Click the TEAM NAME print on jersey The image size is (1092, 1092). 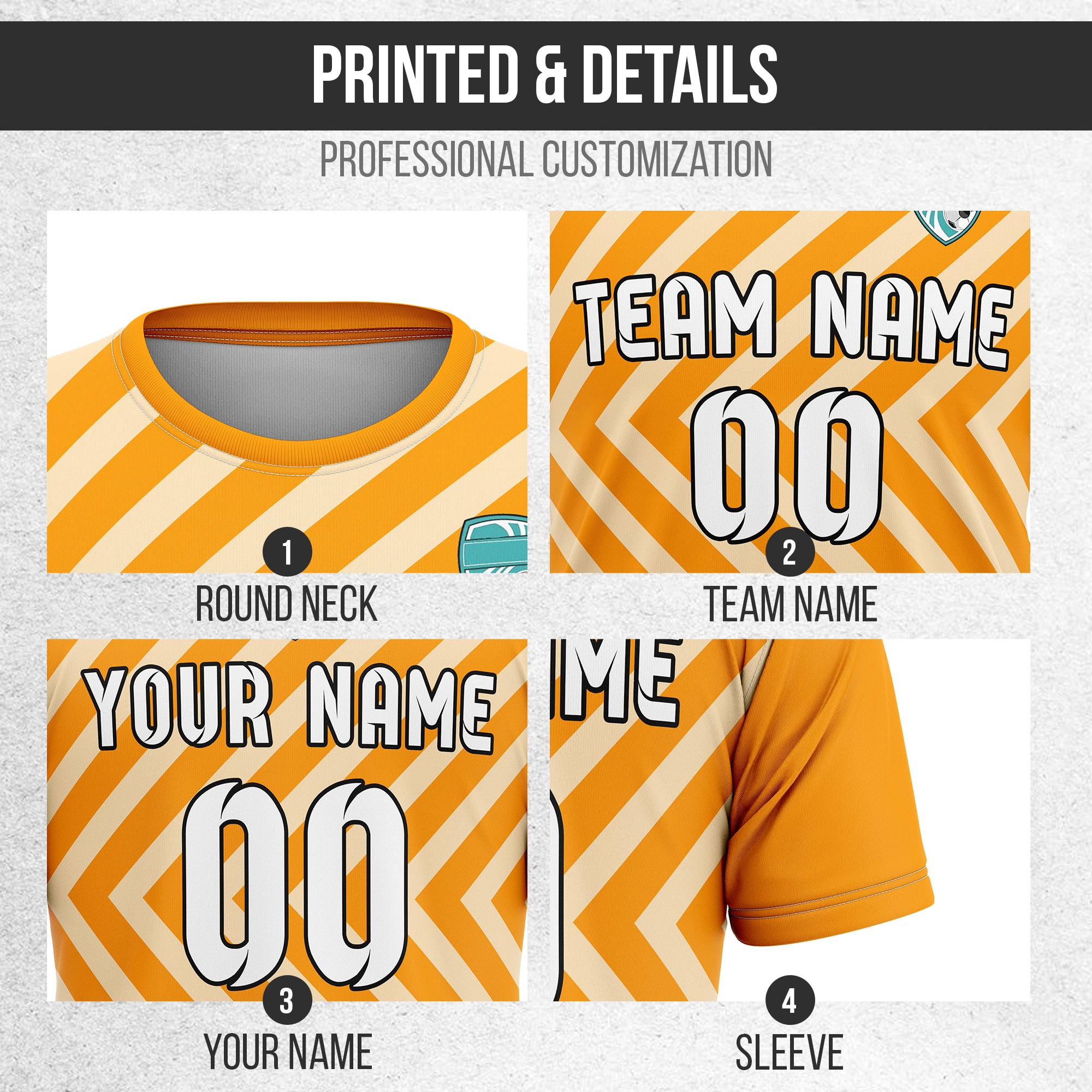coord(792,318)
